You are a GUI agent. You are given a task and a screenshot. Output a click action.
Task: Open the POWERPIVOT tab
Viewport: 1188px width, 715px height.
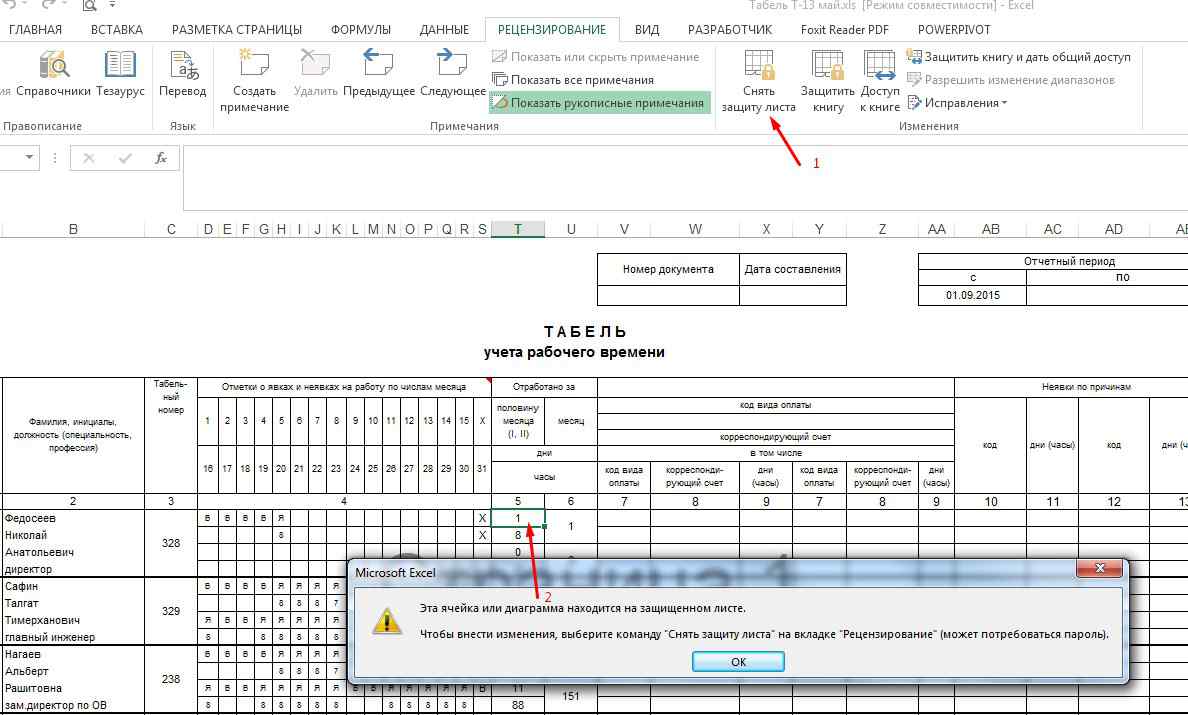tap(954, 30)
